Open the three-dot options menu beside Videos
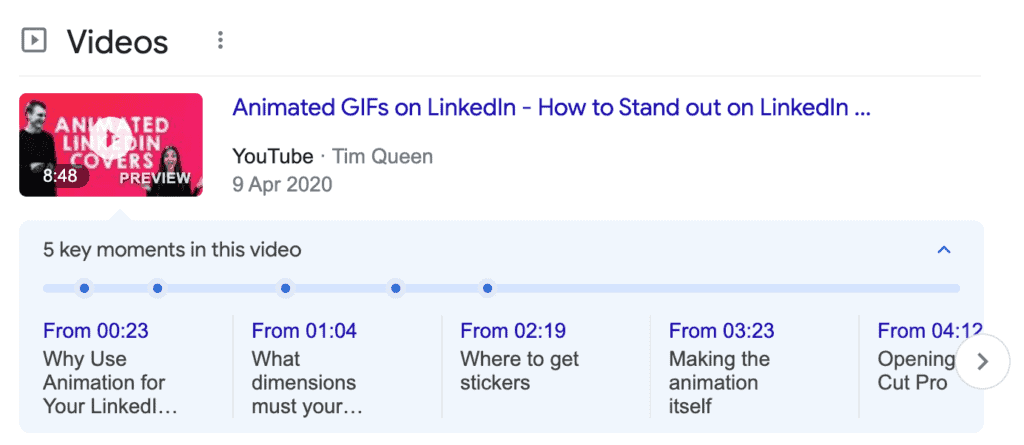This screenshot has width=1024, height=445. pyautogui.click(x=220, y=41)
